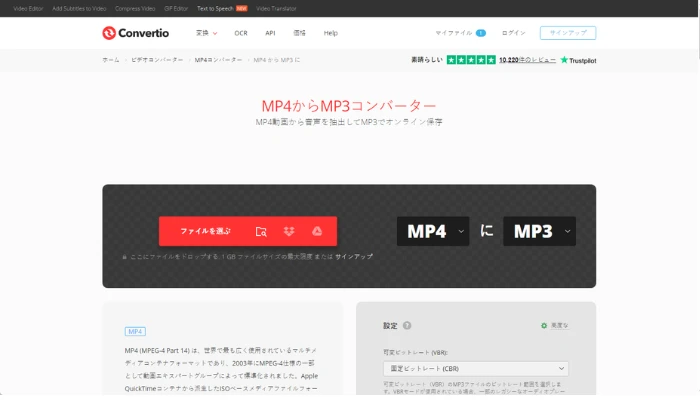Image resolution: width=700 pixels, height=400 pixels.
Task: Click the lock icon beside drop hint
Action: click(x=125, y=257)
